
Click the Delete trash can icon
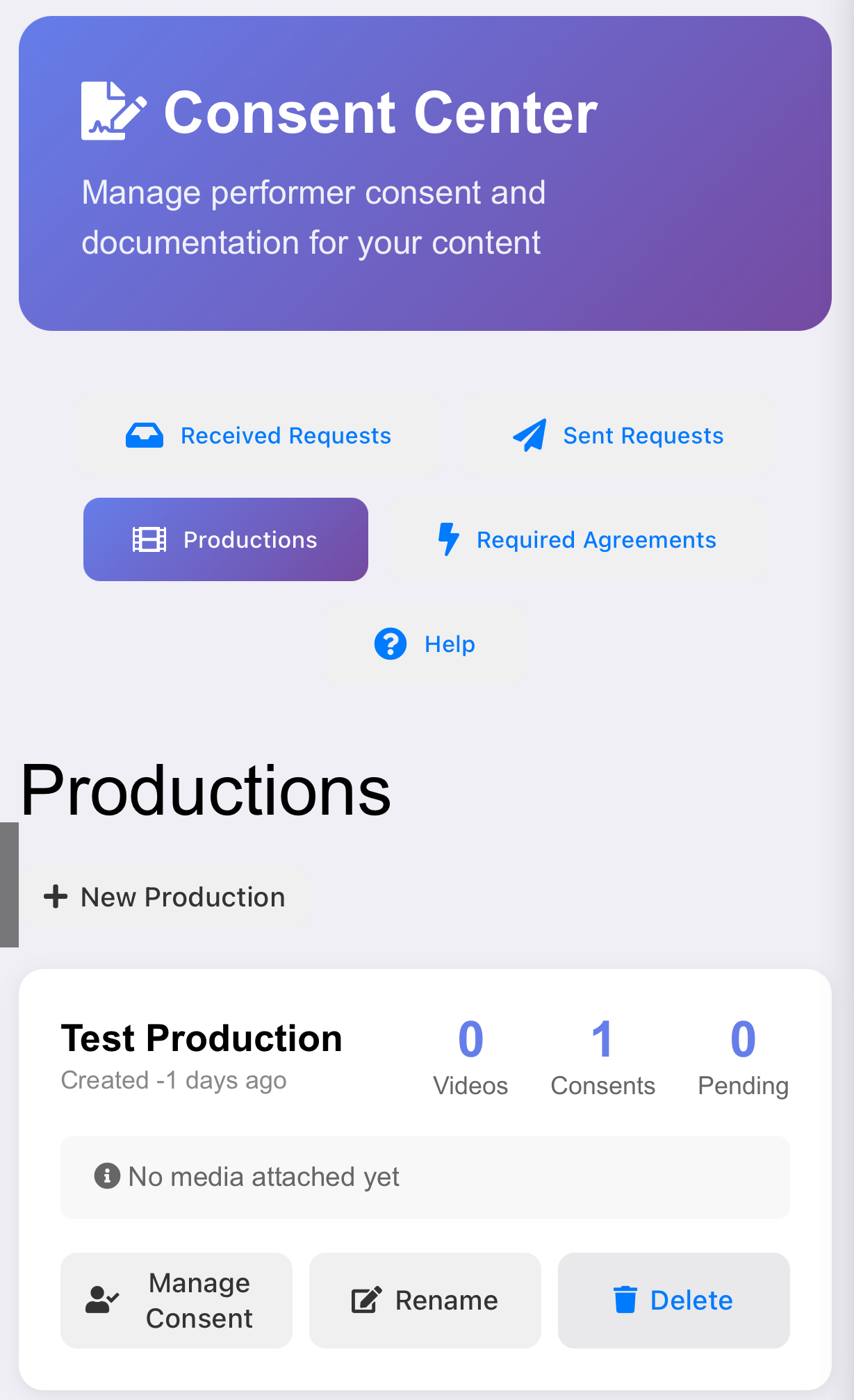(625, 1300)
